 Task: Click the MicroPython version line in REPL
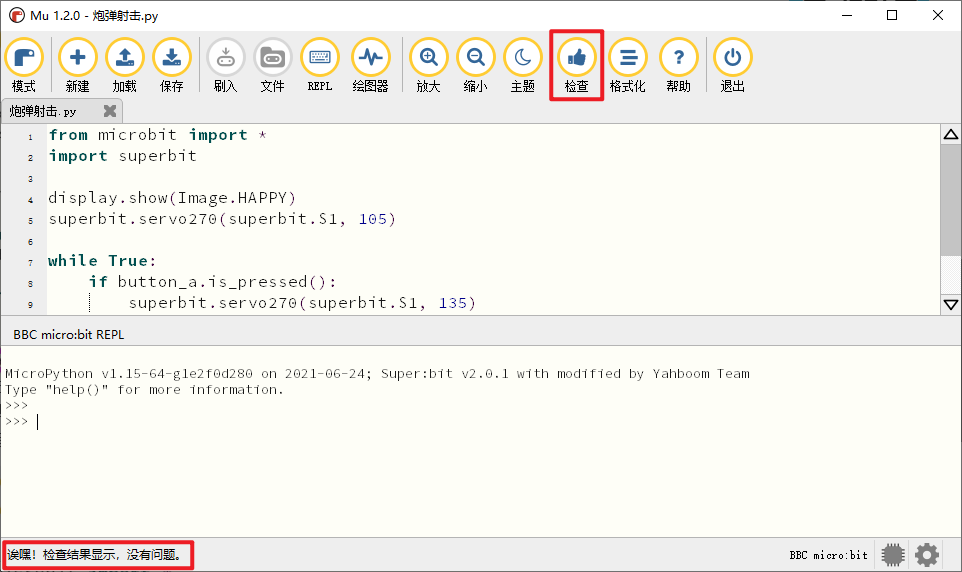click(377, 374)
